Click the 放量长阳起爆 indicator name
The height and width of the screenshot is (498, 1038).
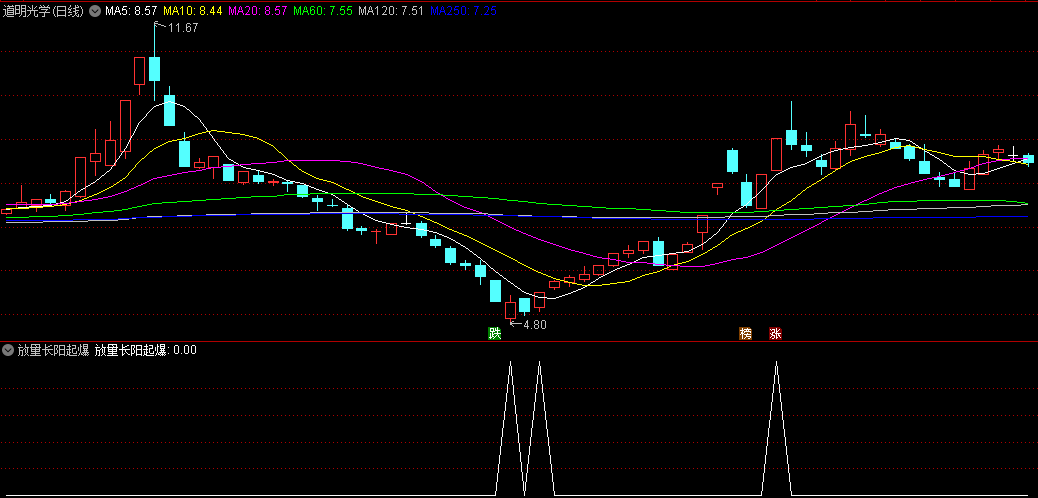click(52, 350)
